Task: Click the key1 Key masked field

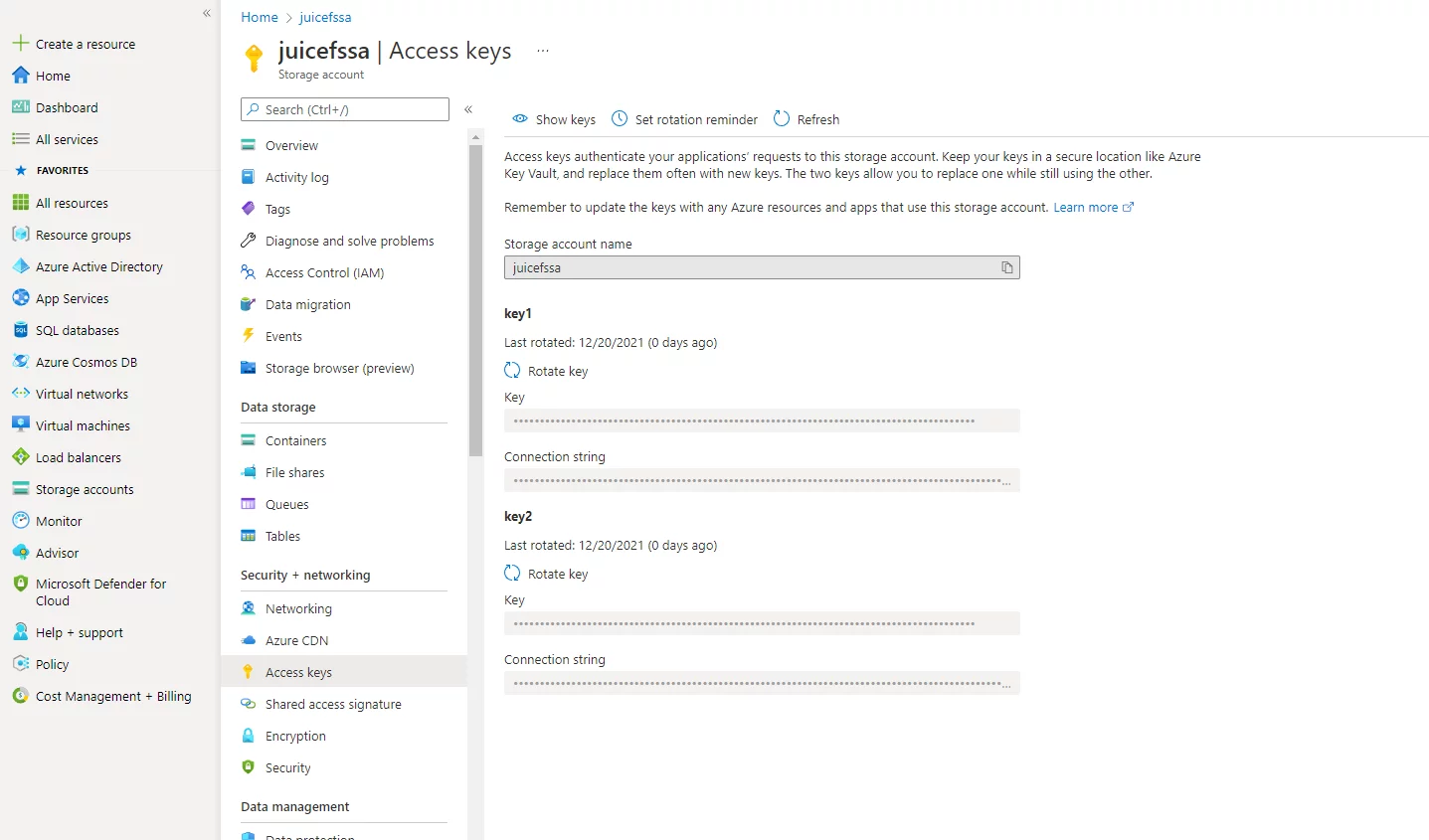Action: pyautogui.click(x=762, y=420)
